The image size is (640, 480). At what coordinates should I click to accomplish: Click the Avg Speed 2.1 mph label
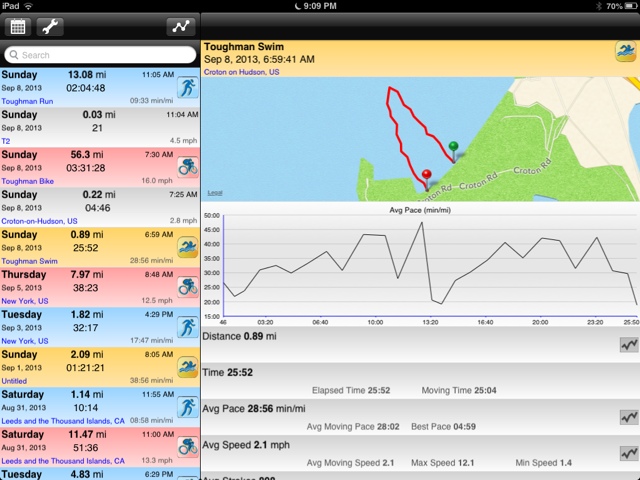[x=246, y=445]
